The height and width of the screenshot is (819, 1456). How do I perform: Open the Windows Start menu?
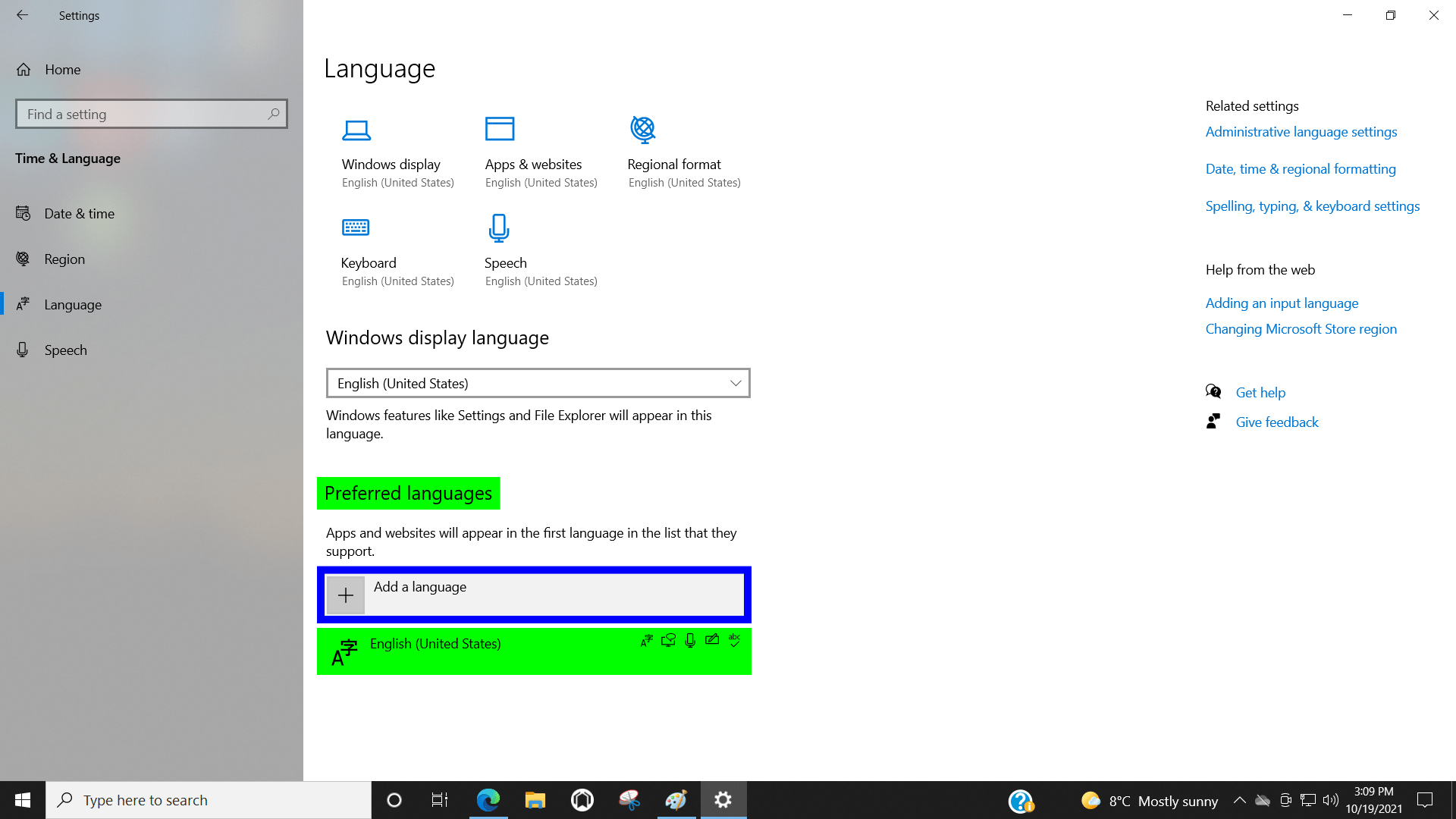tap(23, 800)
